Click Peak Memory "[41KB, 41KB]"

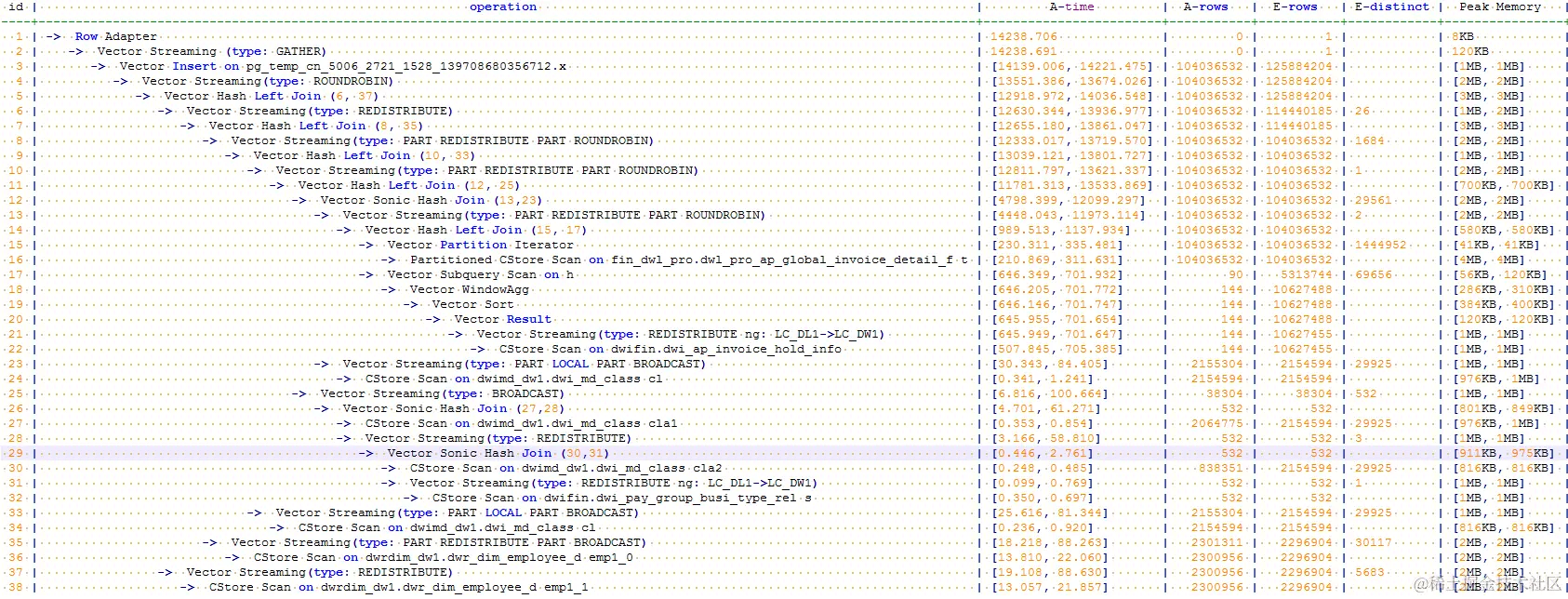pos(1495,245)
